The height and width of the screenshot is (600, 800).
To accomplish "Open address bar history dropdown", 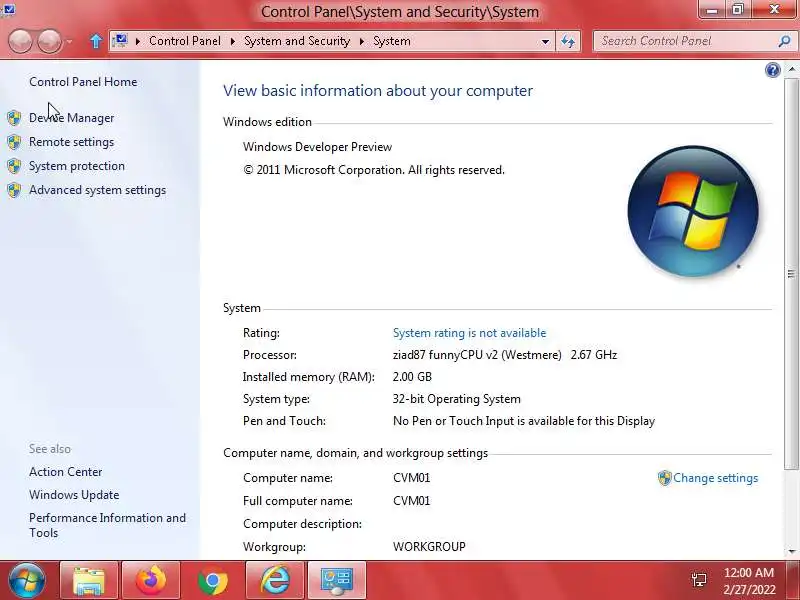I will [545, 41].
